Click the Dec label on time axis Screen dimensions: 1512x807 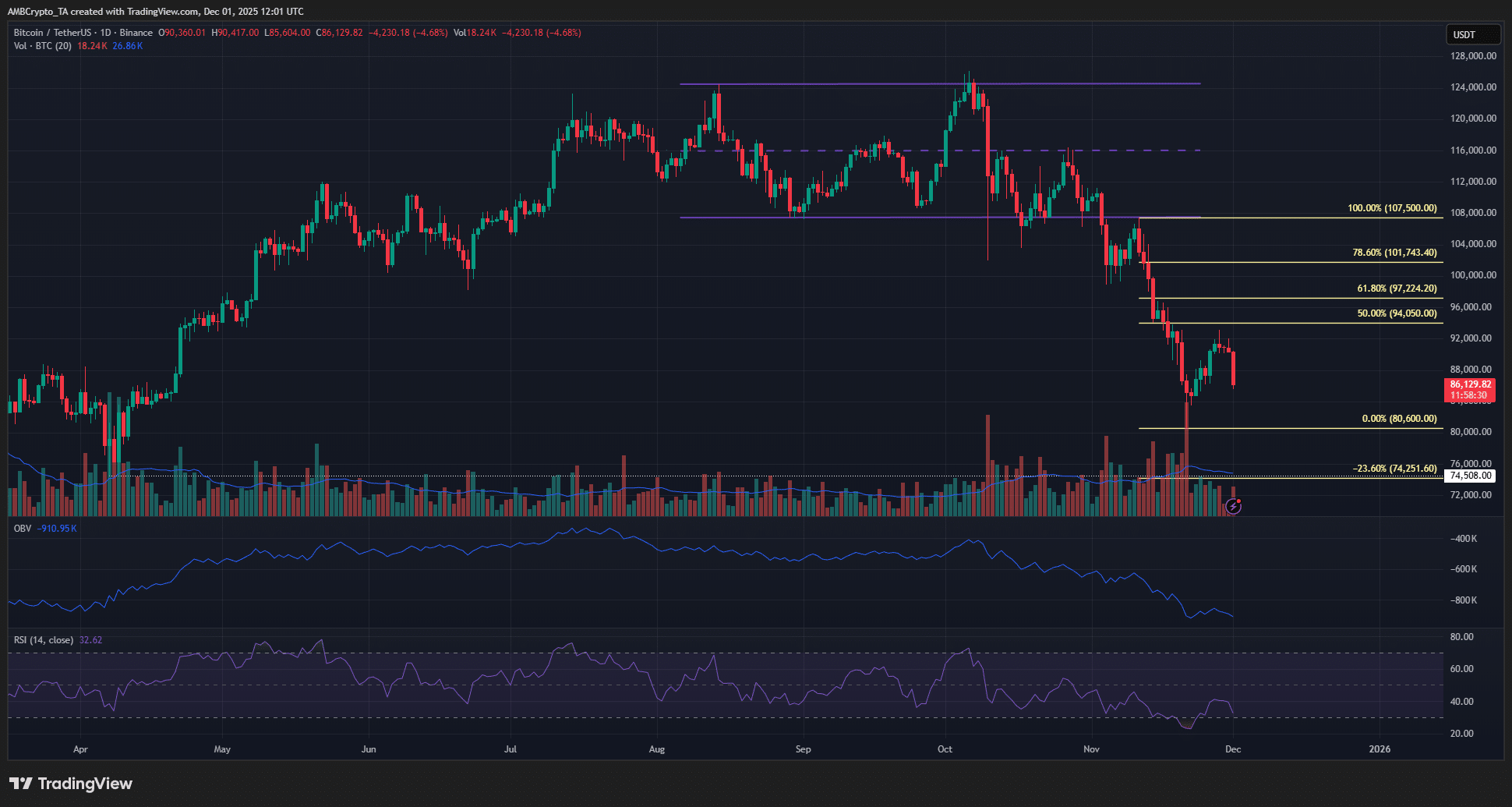[1233, 749]
